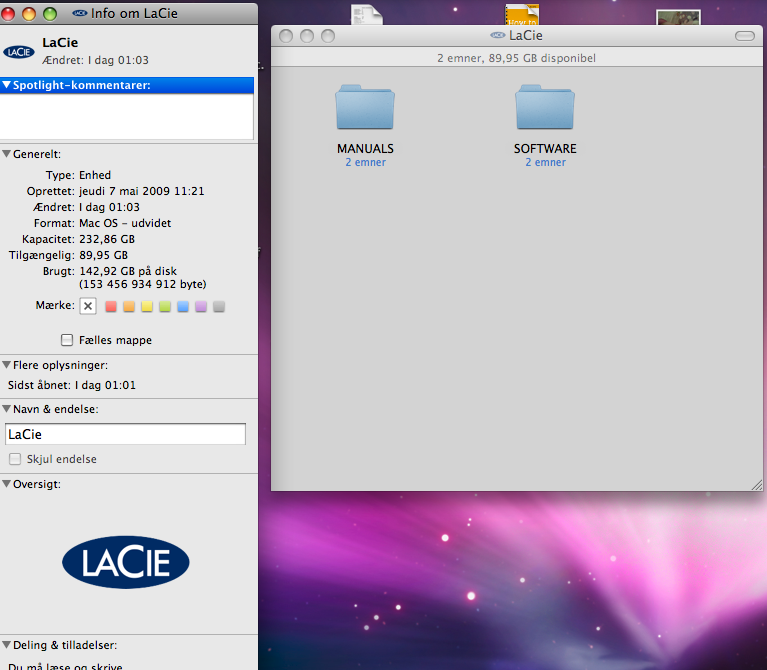Click the Type value Enhed
Image resolution: width=767 pixels, height=670 pixels.
click(95, 175)
